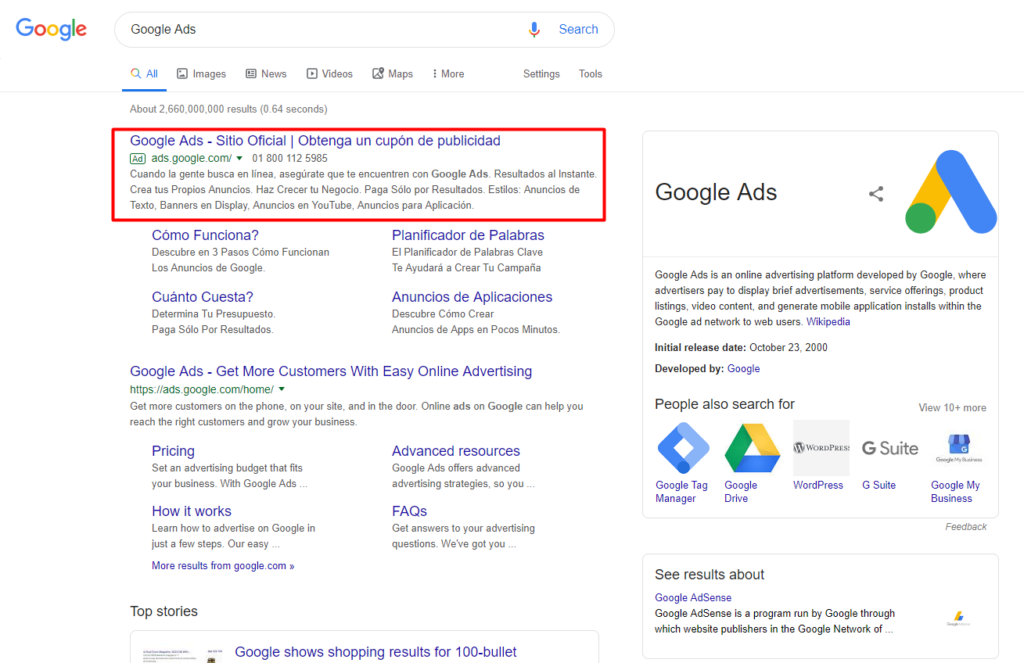Open the Wikipedia link in description
Image resolution: width=1024 pixels, height=663 pixels.
[828, 322]
